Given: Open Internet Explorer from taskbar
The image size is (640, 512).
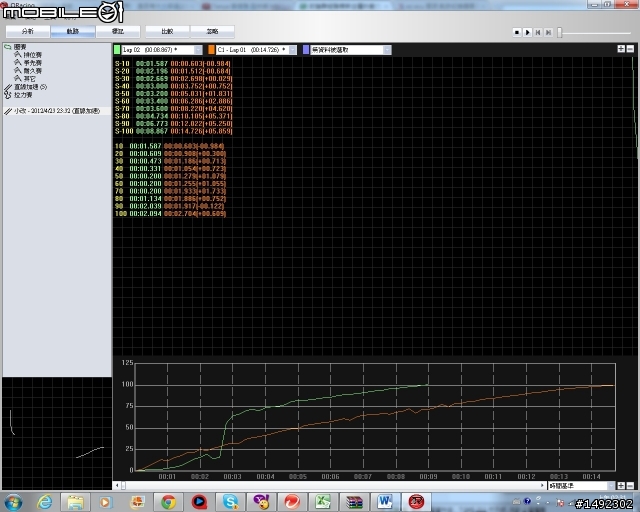Looking at the screenshot, I should 44,502.
